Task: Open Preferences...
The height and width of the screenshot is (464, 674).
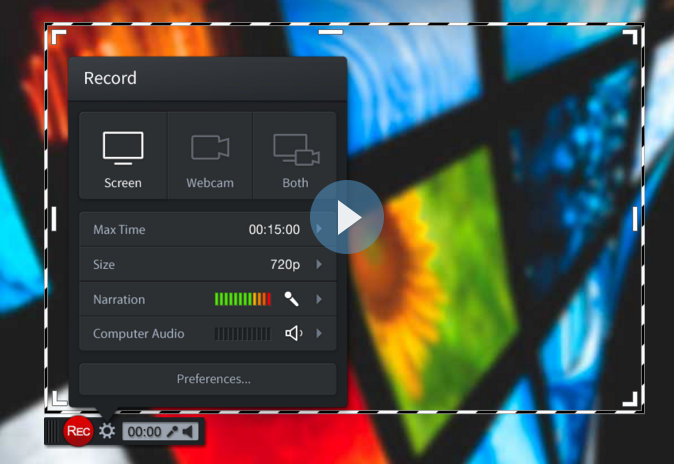Action: coord(208,379)
